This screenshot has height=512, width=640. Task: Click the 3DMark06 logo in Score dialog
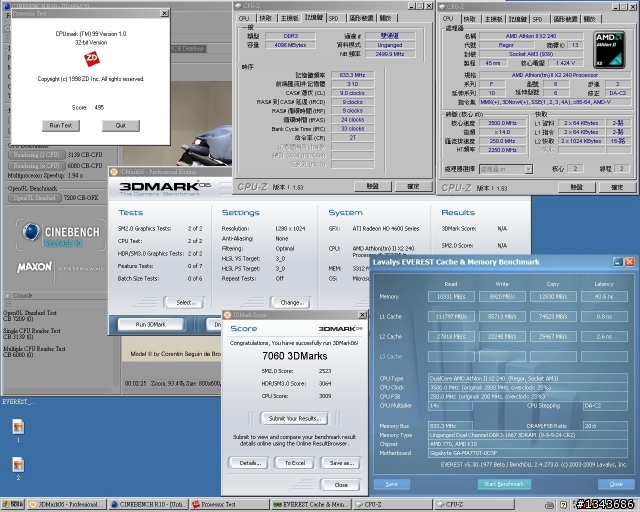[340, 329]
